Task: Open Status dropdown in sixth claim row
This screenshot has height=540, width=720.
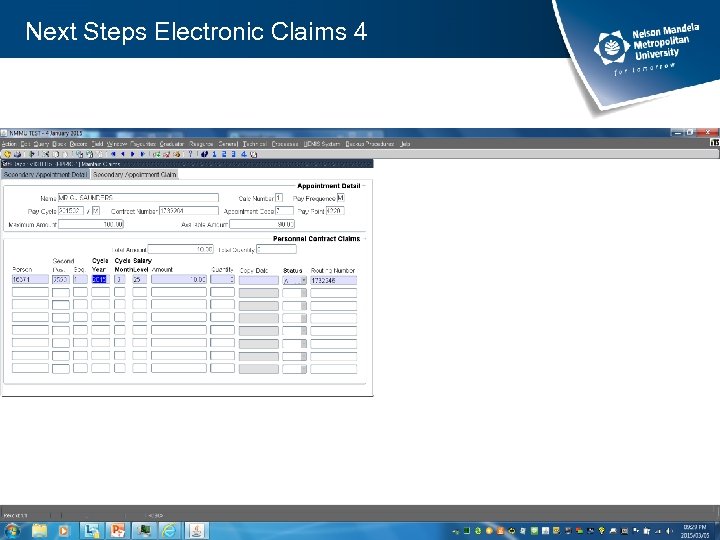Action: tap(304, 343)
